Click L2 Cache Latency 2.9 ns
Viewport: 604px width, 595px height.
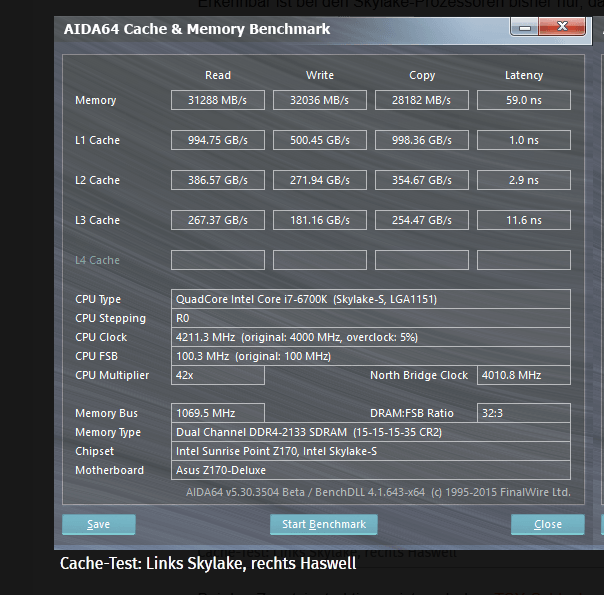524,180
